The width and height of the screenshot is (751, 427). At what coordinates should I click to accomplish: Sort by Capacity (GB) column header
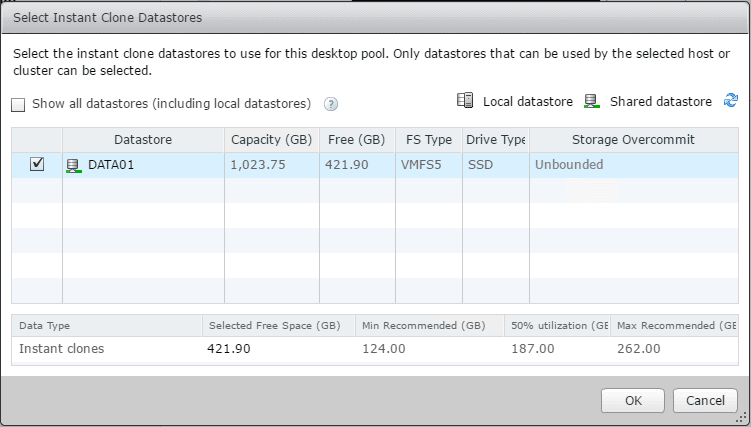click(270, 139)
